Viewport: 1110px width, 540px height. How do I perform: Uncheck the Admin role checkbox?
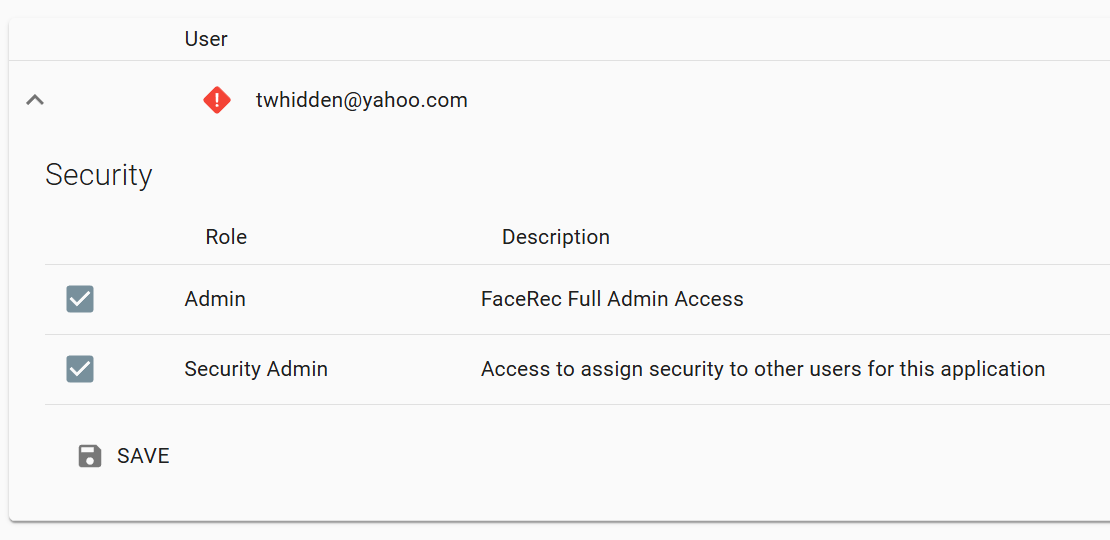click(x=80, y=299)
